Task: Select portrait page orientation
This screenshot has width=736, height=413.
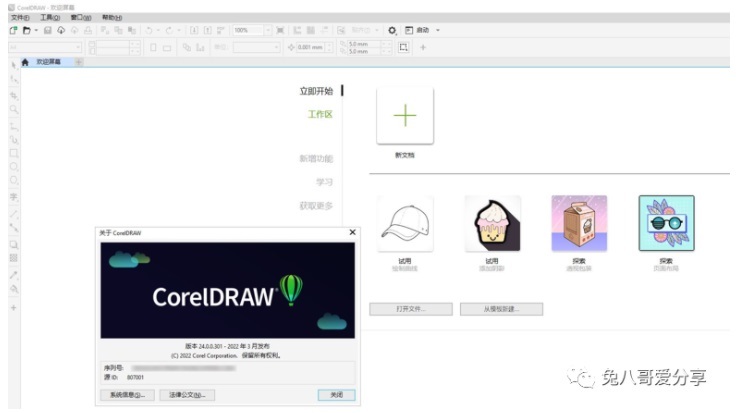Action: tap(153, 47)
